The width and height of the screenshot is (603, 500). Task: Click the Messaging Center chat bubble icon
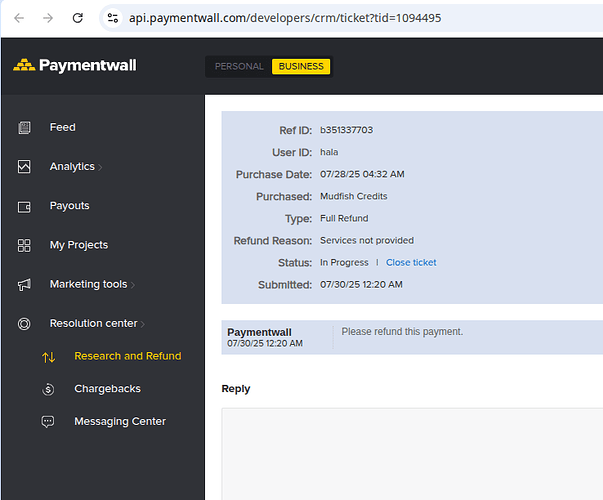coord(48,422)
